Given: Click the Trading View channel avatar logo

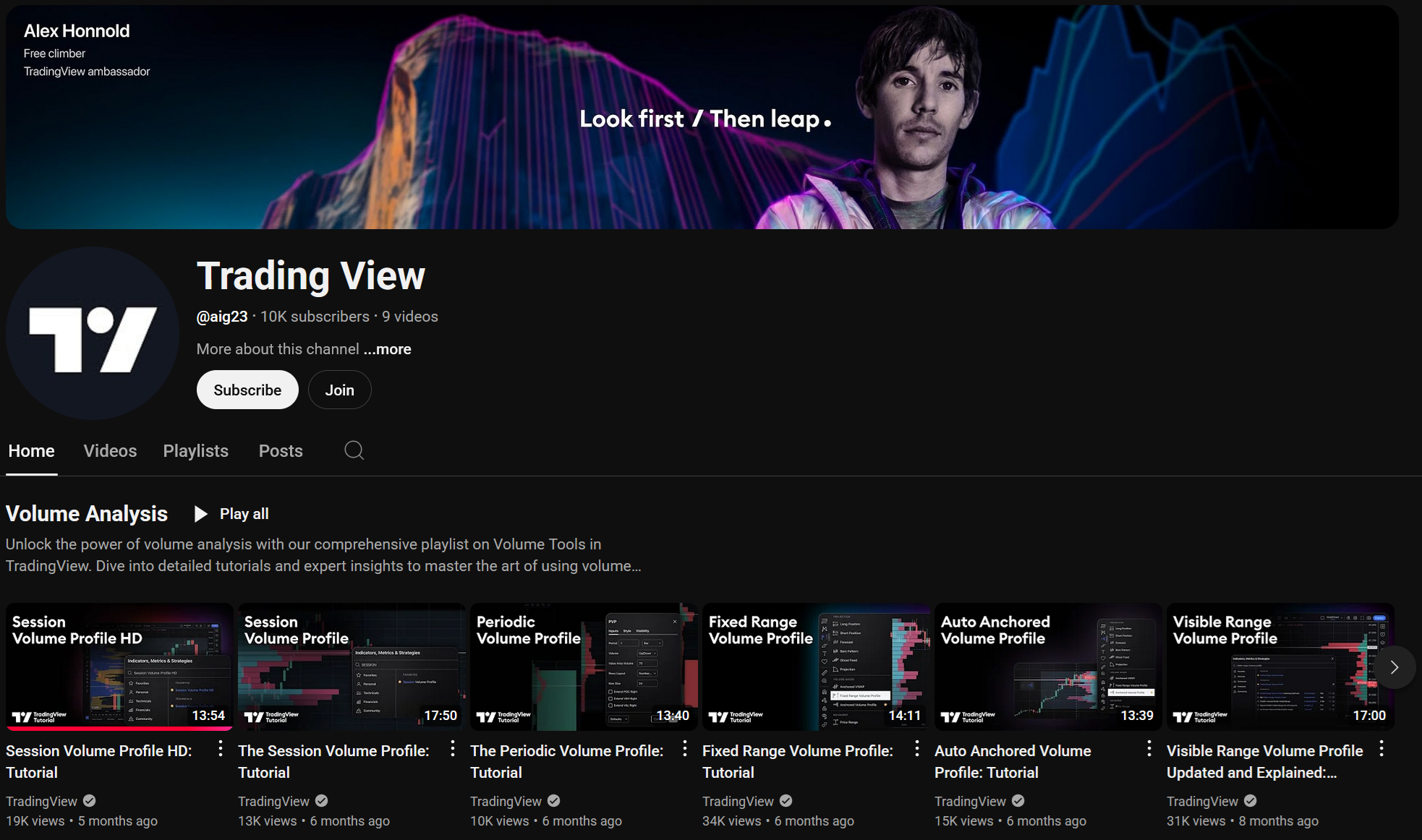Looking at the screenshot, I should point(92,333).
